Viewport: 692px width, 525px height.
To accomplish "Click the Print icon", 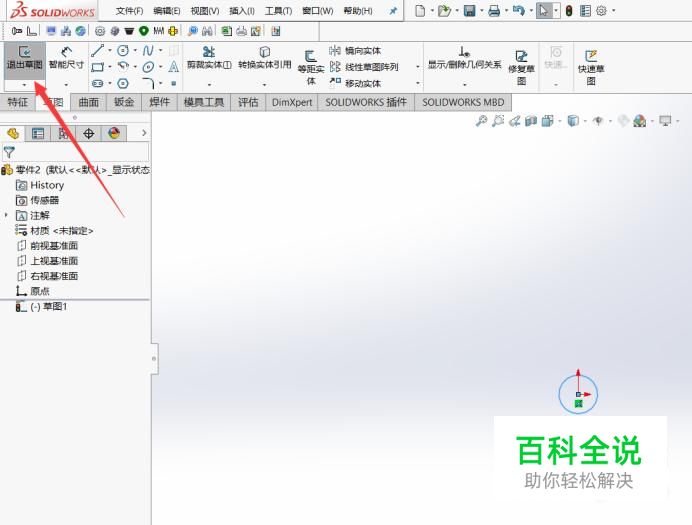I will (494, 11).
